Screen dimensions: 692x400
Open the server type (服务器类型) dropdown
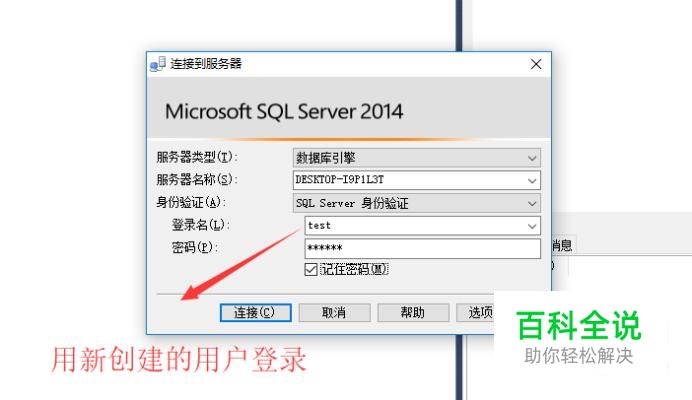[x=417, y=158]
